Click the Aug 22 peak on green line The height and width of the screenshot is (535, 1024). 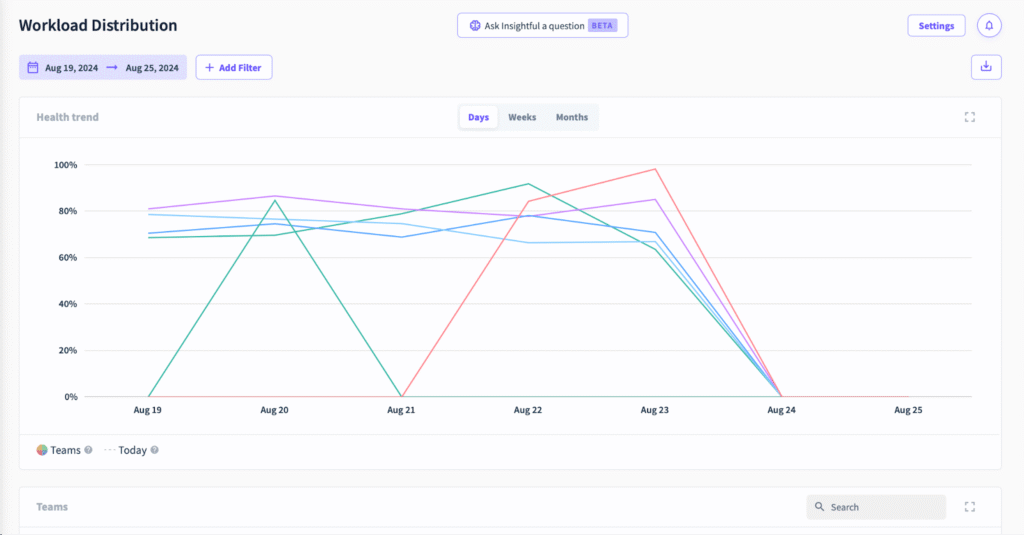point(528,184)
